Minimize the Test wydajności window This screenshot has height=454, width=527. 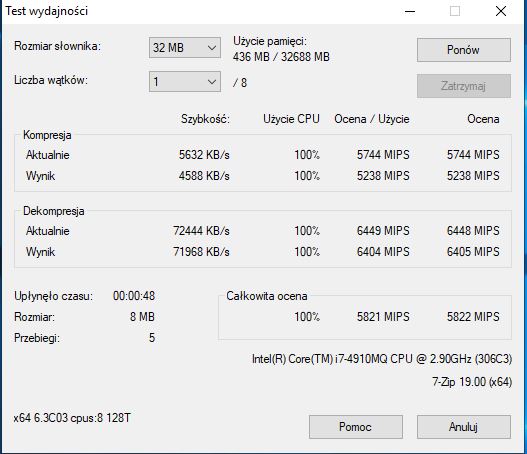pos(410,11)
